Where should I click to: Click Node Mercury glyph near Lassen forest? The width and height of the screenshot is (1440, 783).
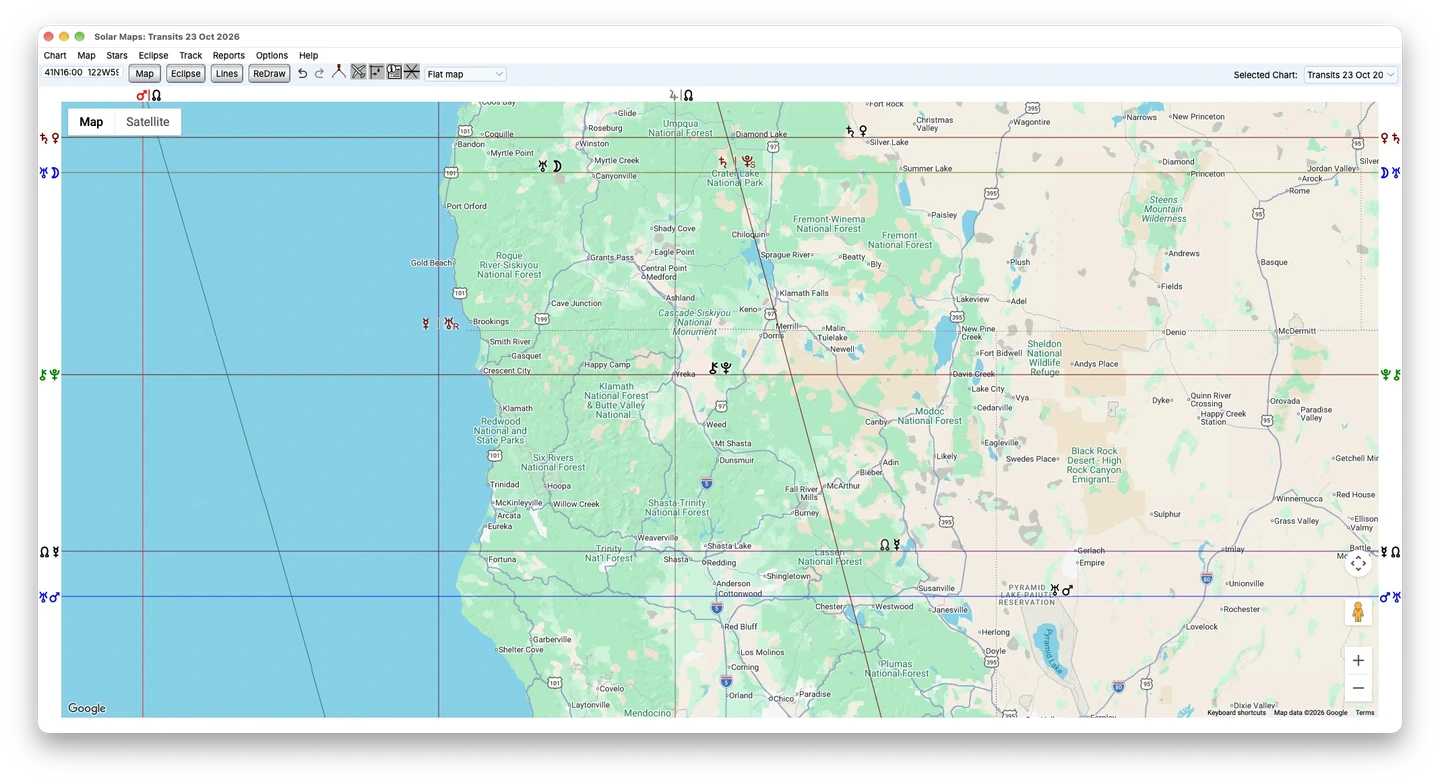[890, 545]
